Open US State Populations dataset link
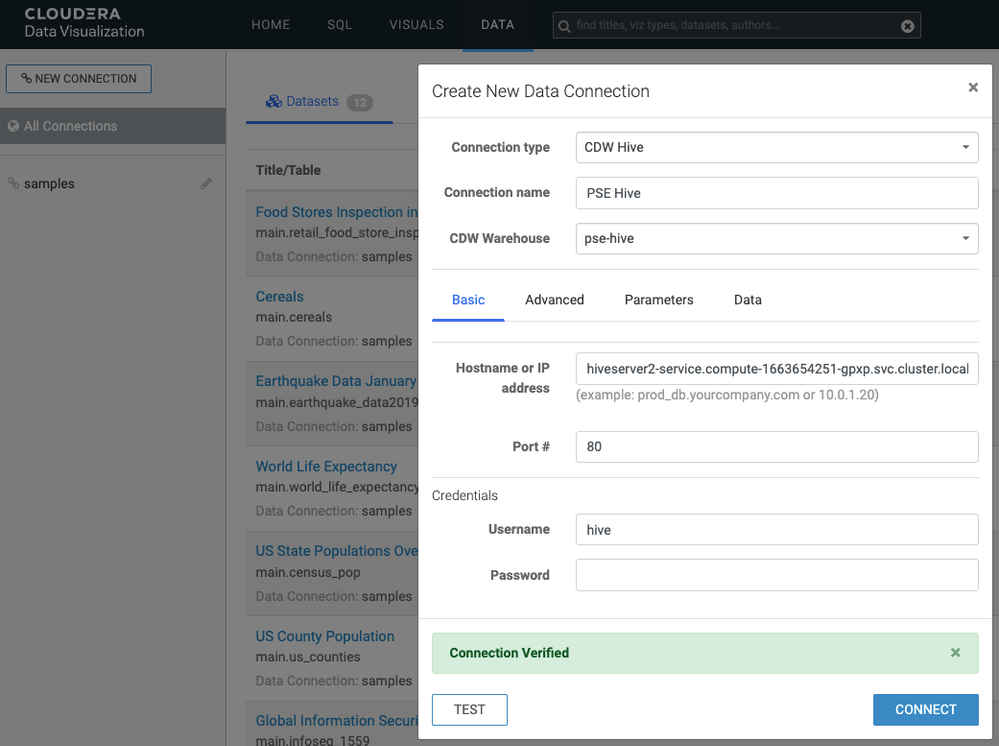This screenshot has height=746, width=999. coord(336,550)
